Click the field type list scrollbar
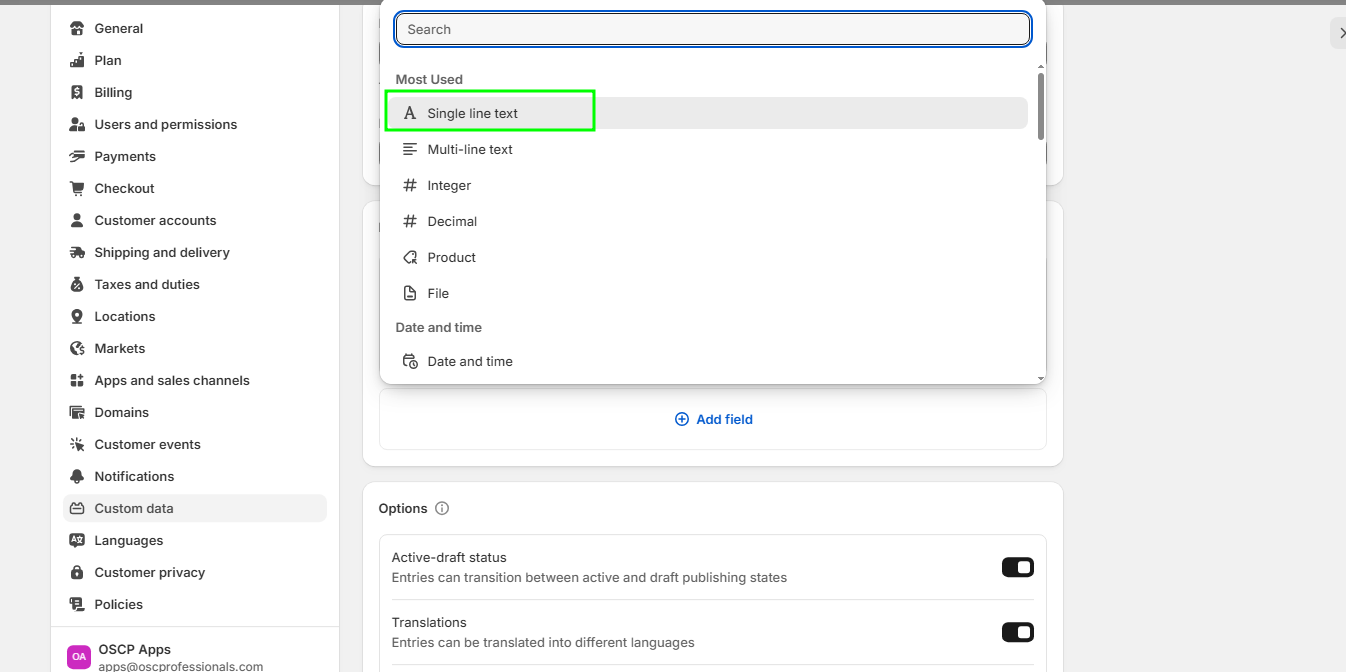This screenshot has width=1346, height=672. coord(1041,106)
